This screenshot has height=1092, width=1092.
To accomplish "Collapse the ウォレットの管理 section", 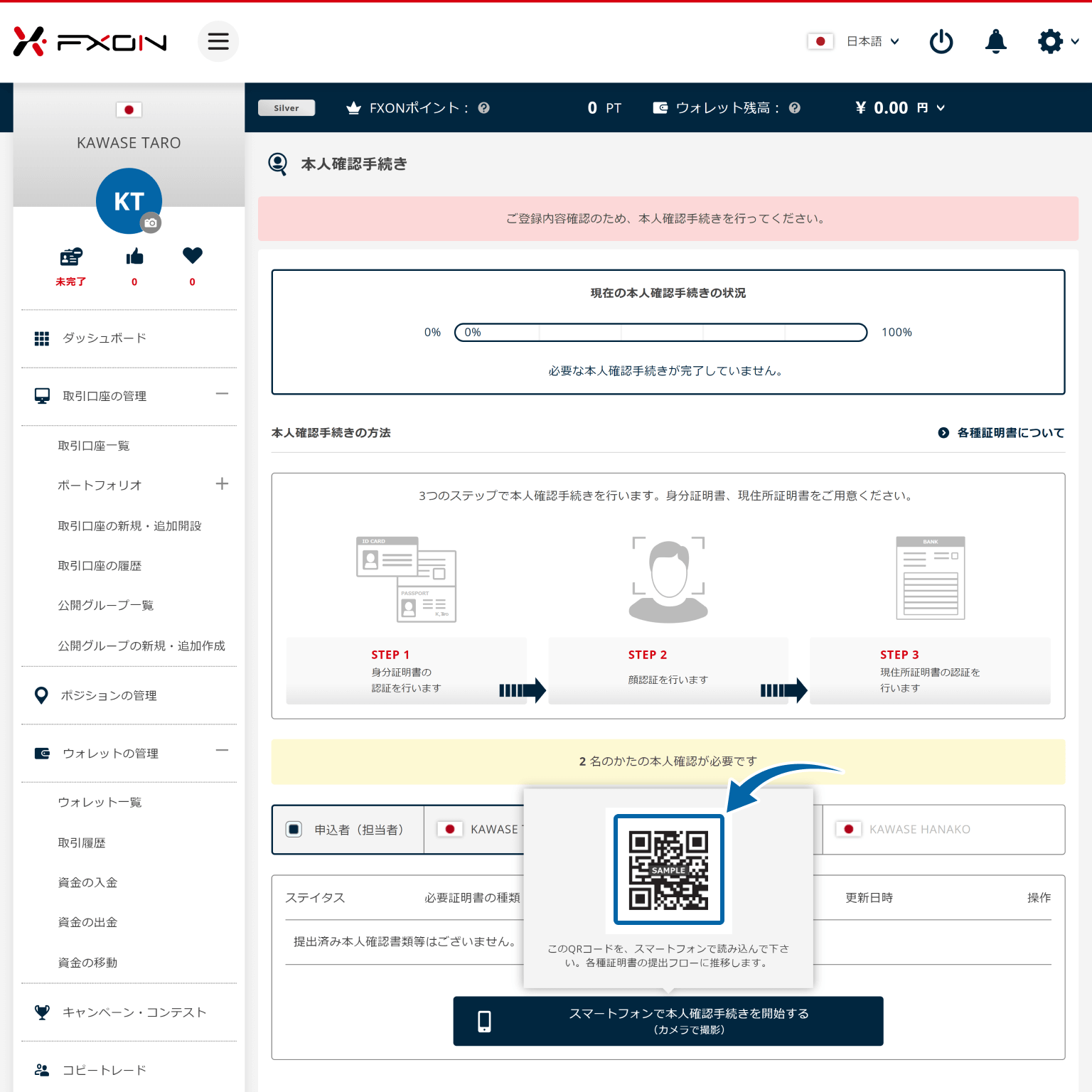I will [x=222, y=751].
